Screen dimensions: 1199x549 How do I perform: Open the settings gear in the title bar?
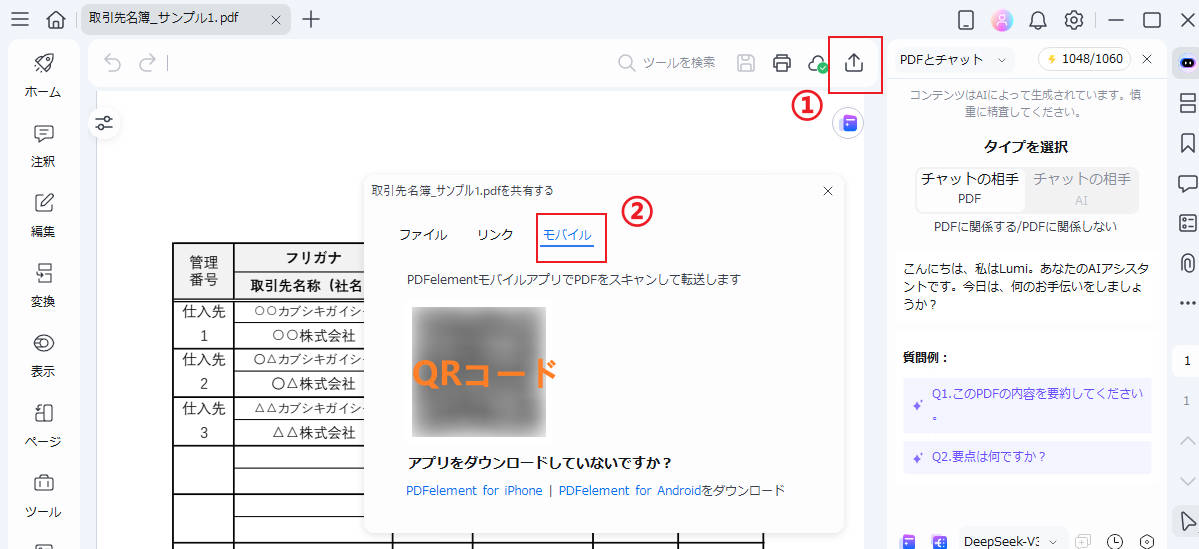click(1074, 20)
